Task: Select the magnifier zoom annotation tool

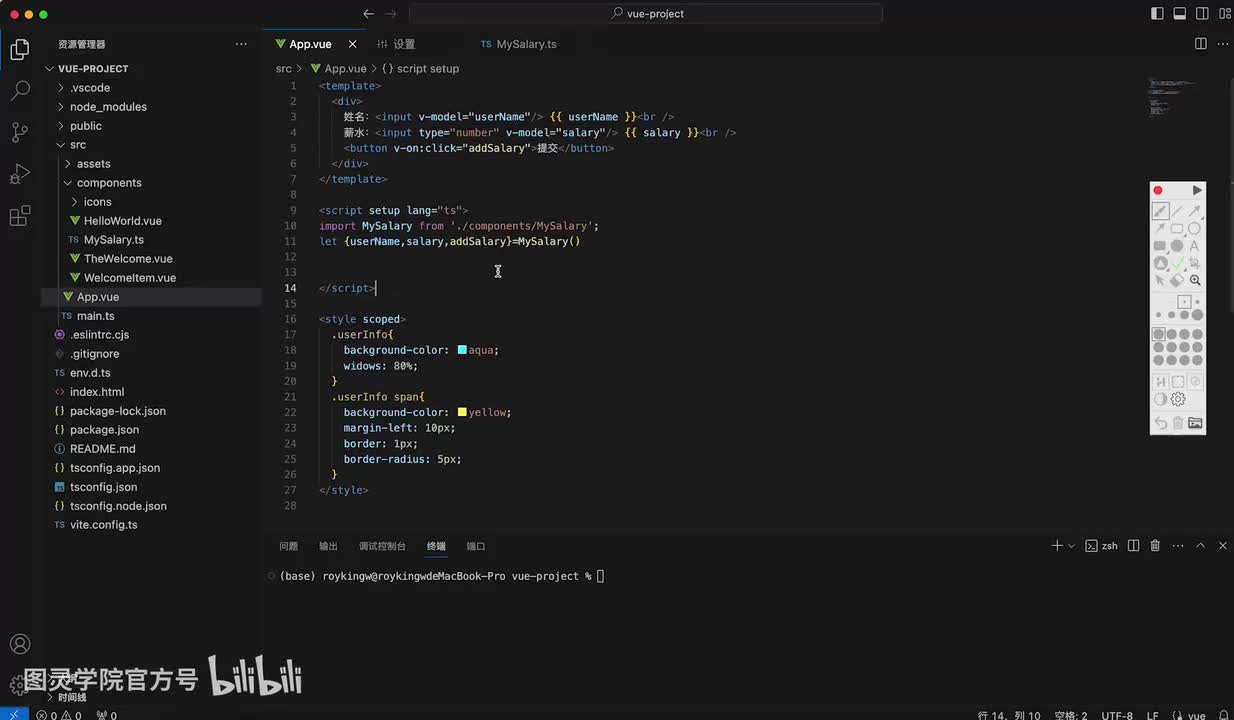Action: [x=1195, y=281]
